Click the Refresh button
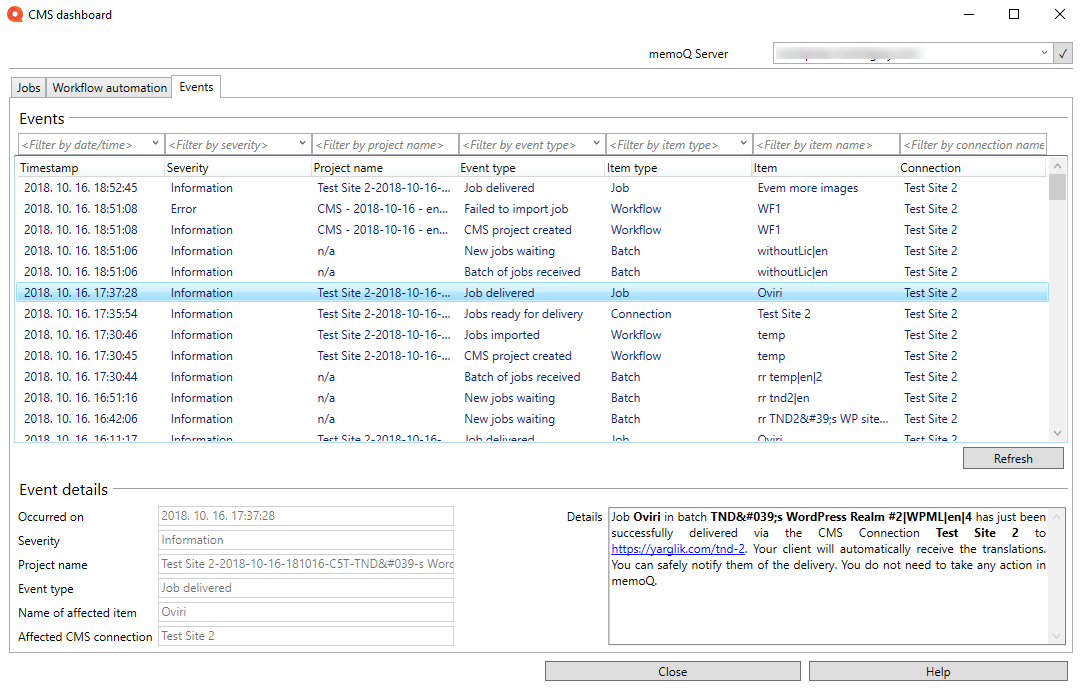1083x691 pixels. pos(1013,457)
